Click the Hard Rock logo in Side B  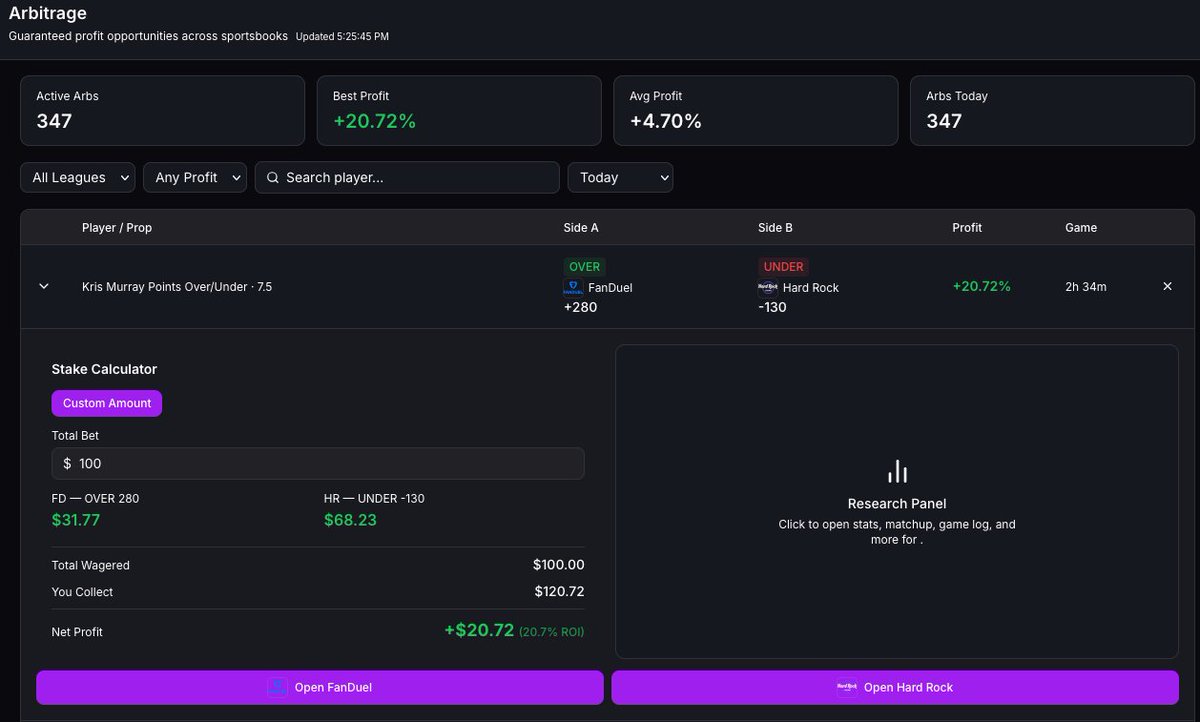[768, 287]
